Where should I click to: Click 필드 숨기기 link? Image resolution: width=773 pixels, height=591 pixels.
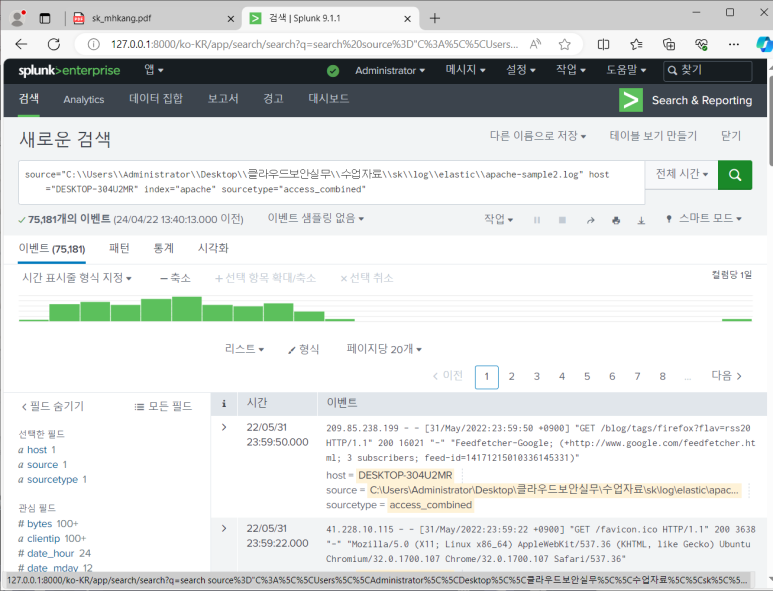[53, 406]
